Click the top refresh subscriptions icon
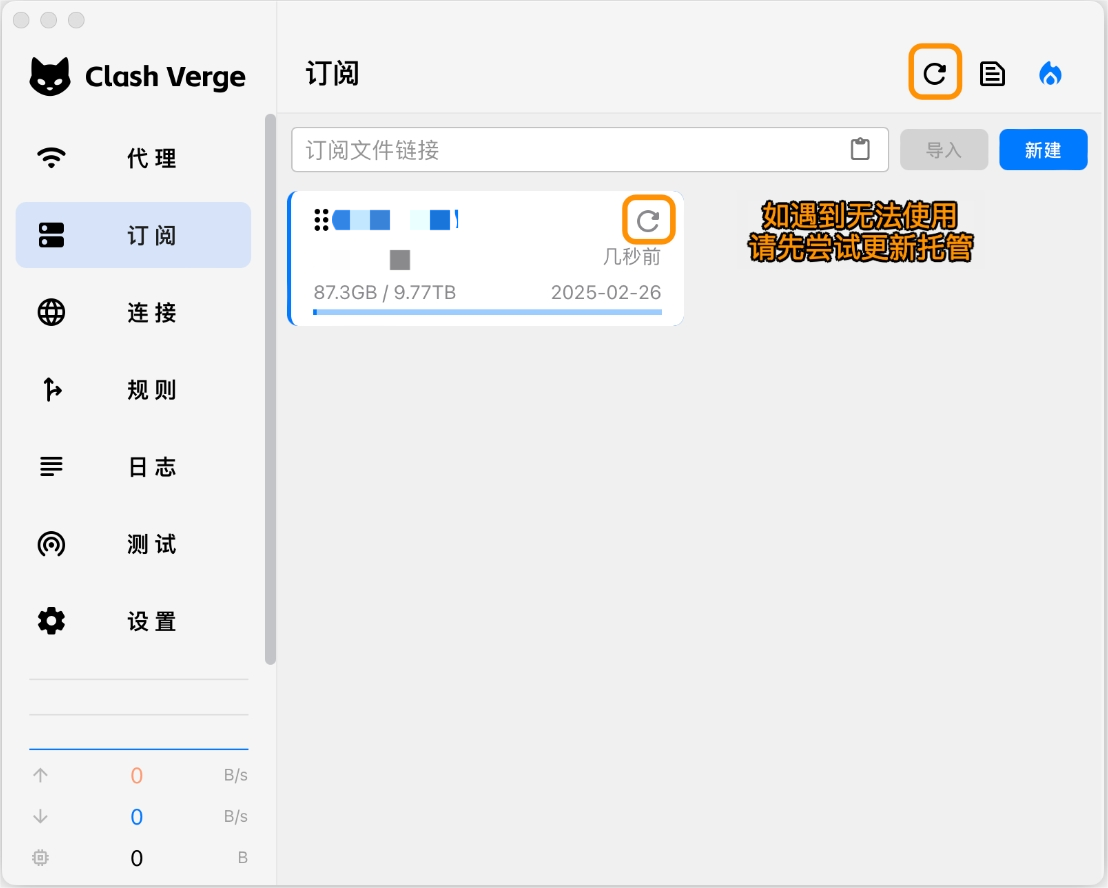 tap(935, 73)
